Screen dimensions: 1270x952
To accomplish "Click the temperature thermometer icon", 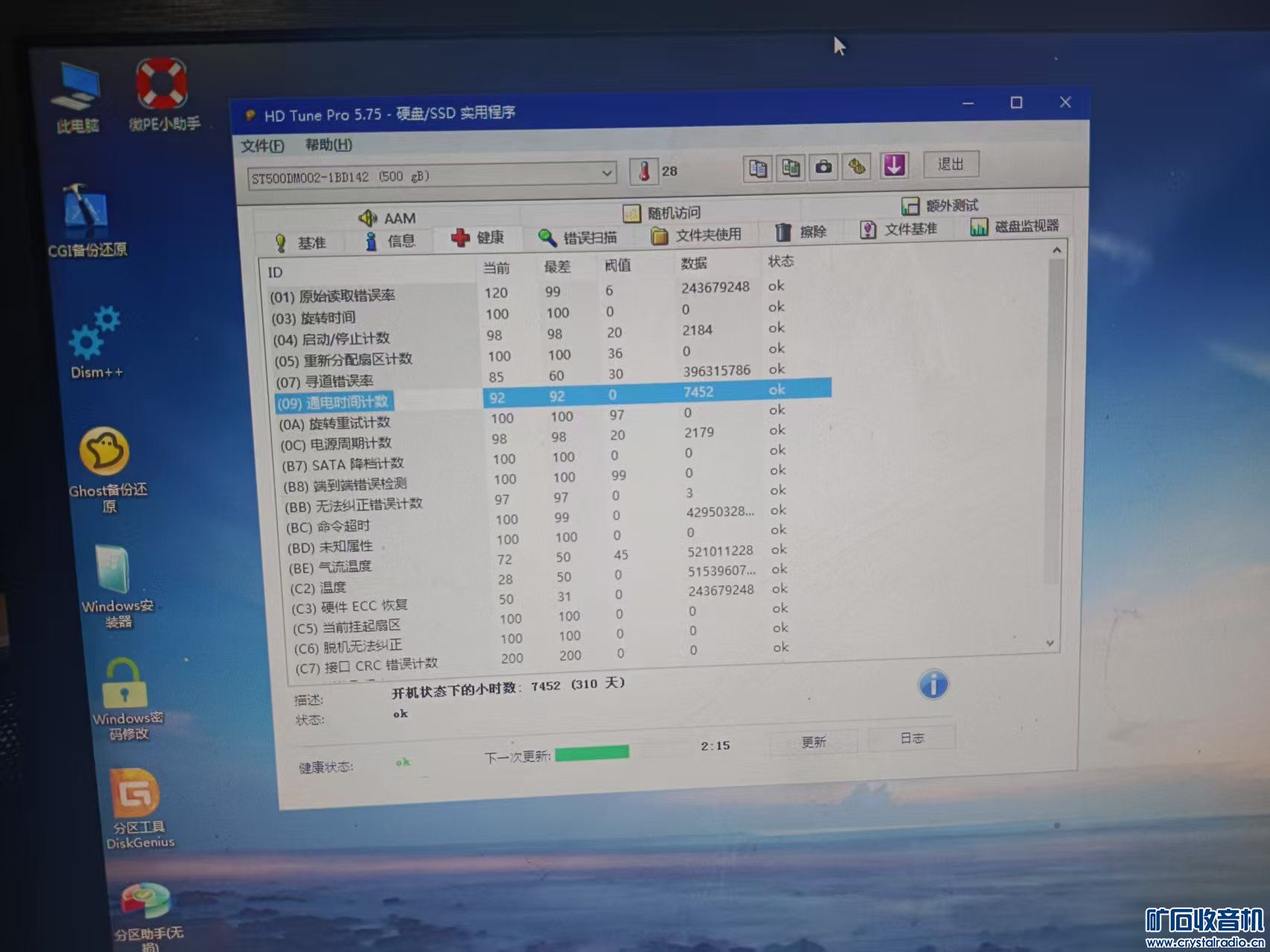I will (x=644, y=171).
